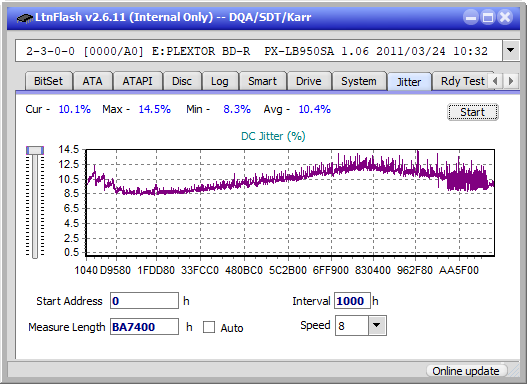Click the Cur value 10.1%
This screenshot has height=384, width=527.
(75, 109)
